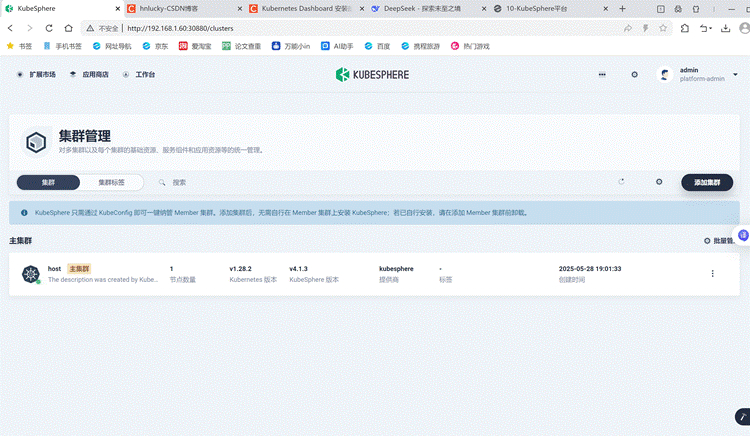Open the 应用商店 menu item
This screenshot has height=436, width=750.
[x=89, y=75]
